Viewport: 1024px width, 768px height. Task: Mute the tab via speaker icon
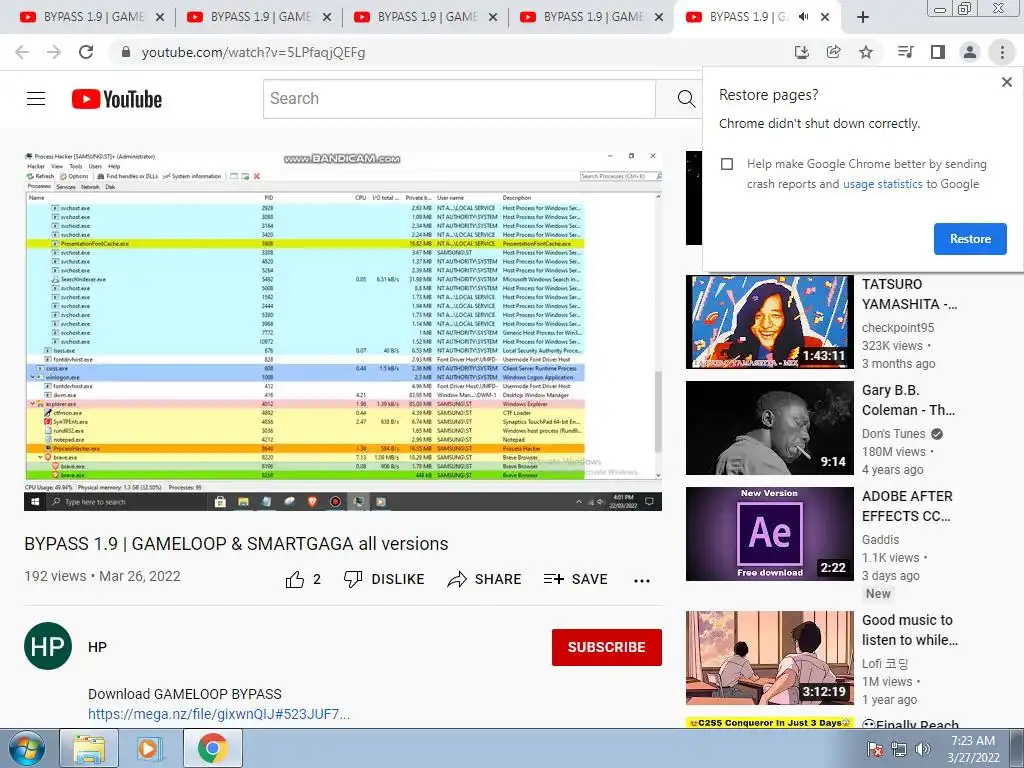[x=803, y=17]
